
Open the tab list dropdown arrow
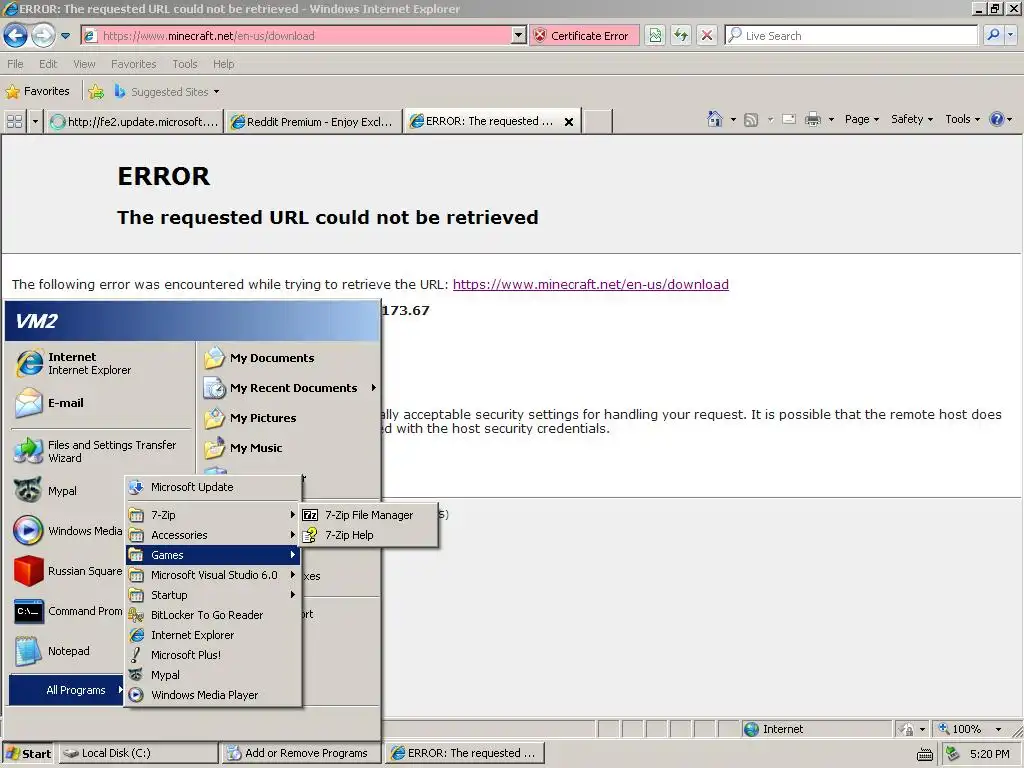click(35, 121)
